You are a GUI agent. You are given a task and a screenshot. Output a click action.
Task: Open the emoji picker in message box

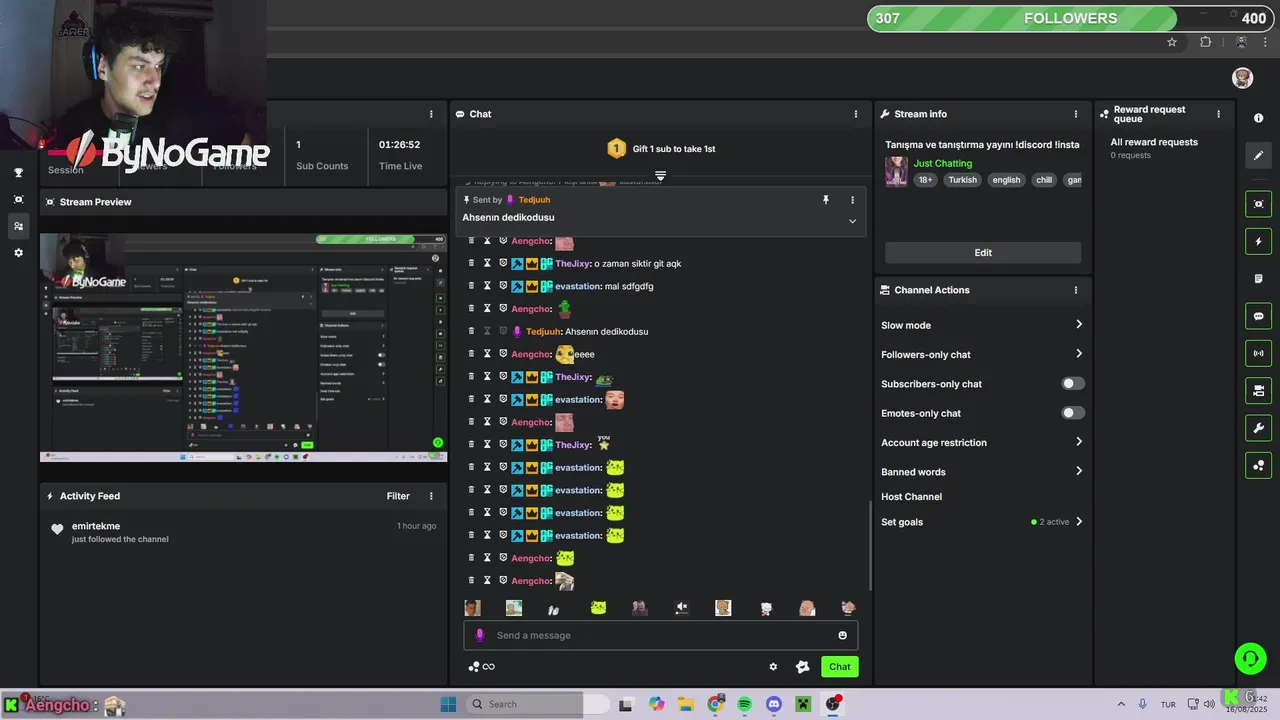(x=842, y=635)
